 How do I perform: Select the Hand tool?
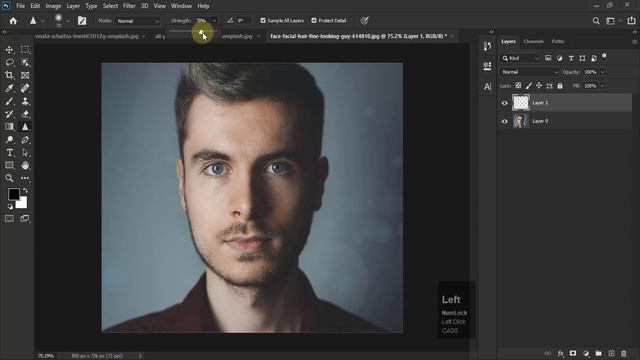(25, 165)
